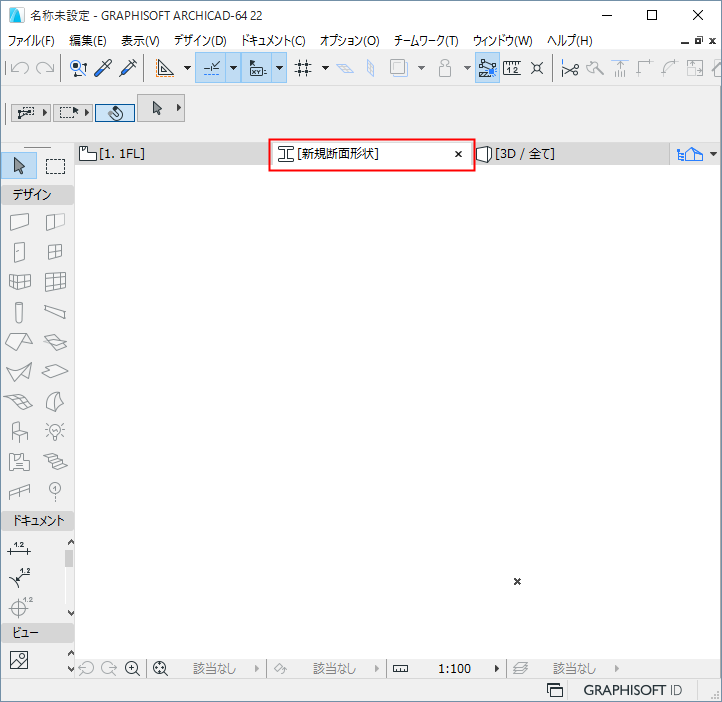The height and width of the screenshot is (702, 722).
Task: Select the Object chair tool
Action: [x=19, y=432]
